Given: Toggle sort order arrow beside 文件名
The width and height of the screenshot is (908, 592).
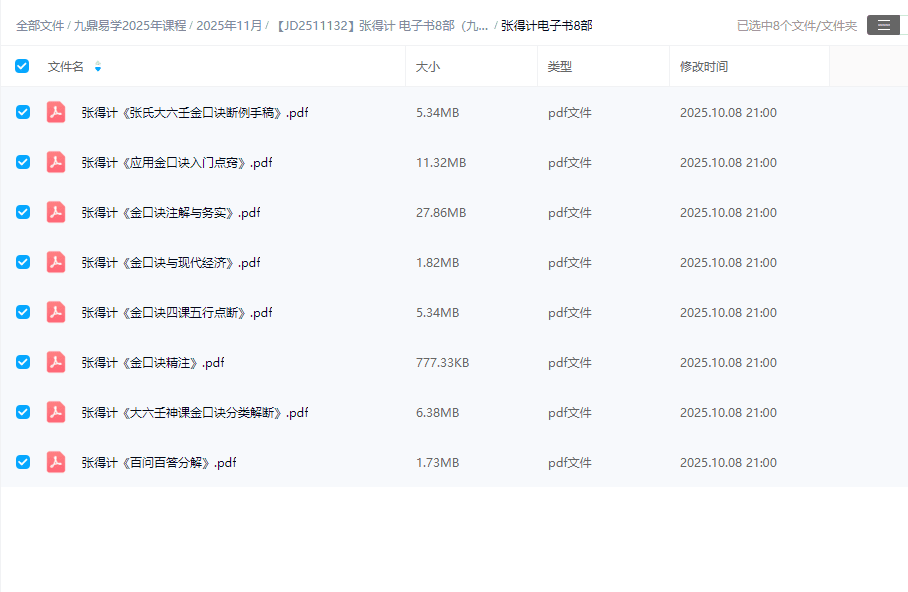Looking at the screenshot, I should pyautogui.click(x=98, y=67).
